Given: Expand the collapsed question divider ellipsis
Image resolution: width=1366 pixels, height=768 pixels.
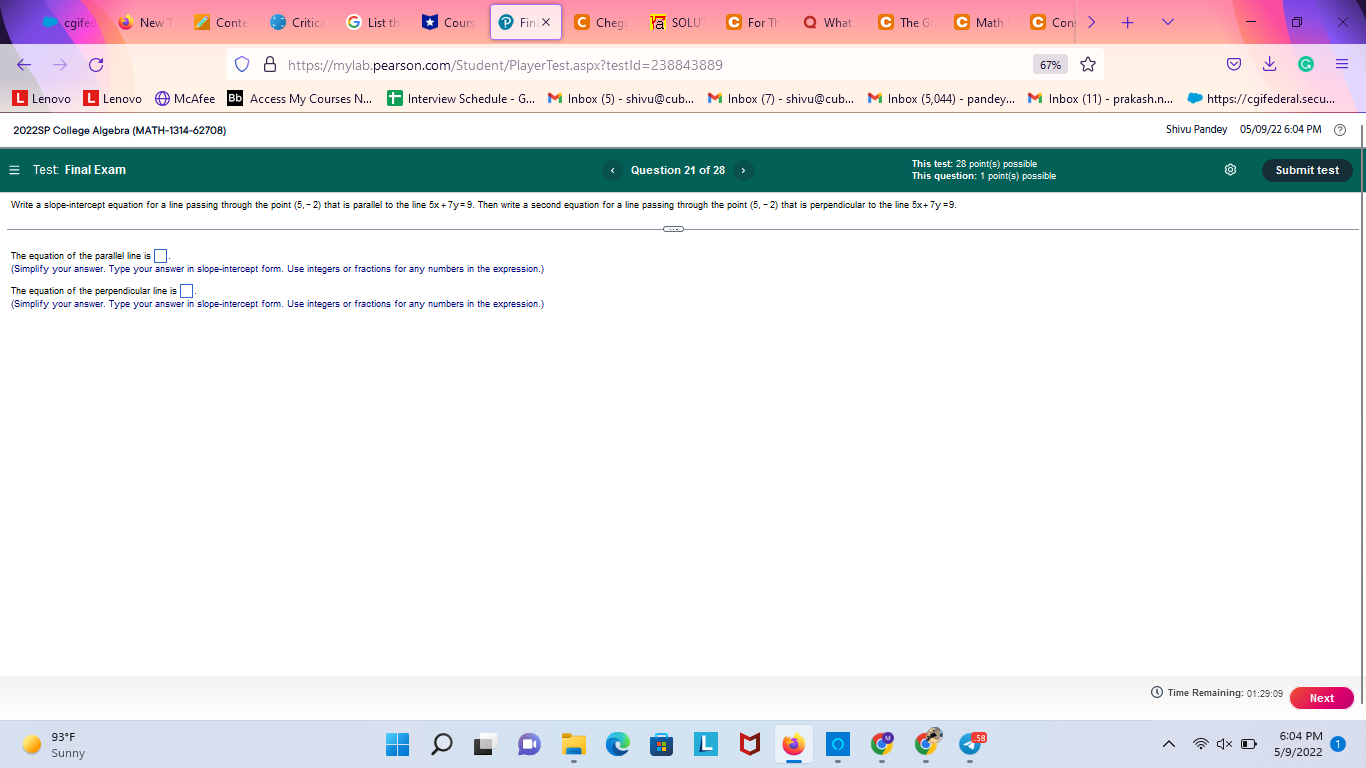Looking at the screenshot, I should pyautogui.click(x=673, y=229).
